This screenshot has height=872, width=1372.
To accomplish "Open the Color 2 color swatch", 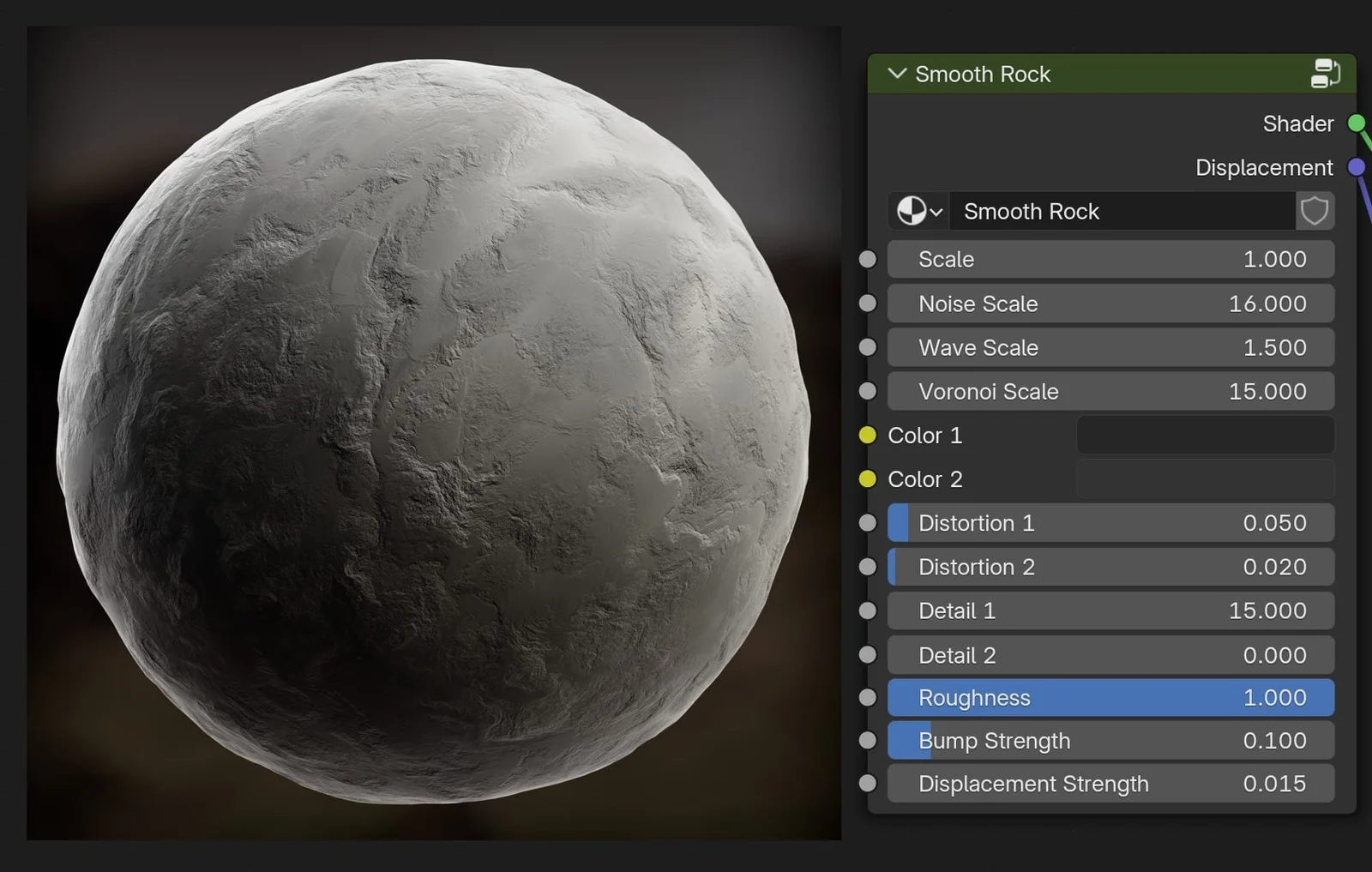I will pos(1204,478).
